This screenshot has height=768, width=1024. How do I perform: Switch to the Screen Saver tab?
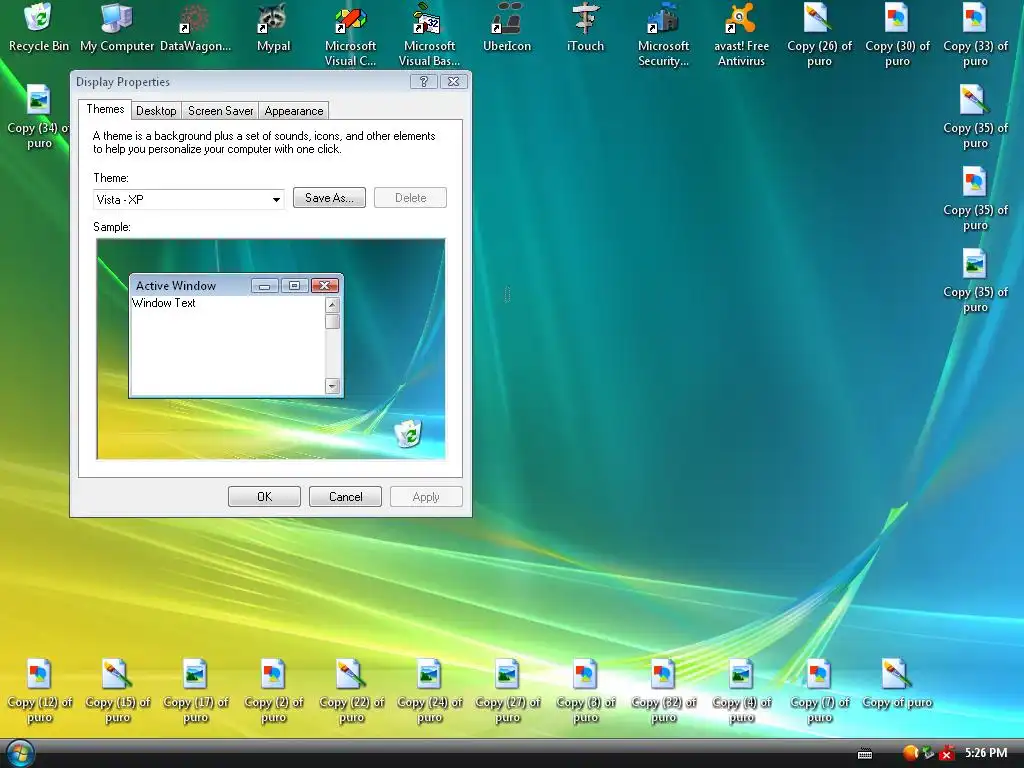tap(220, 111)
